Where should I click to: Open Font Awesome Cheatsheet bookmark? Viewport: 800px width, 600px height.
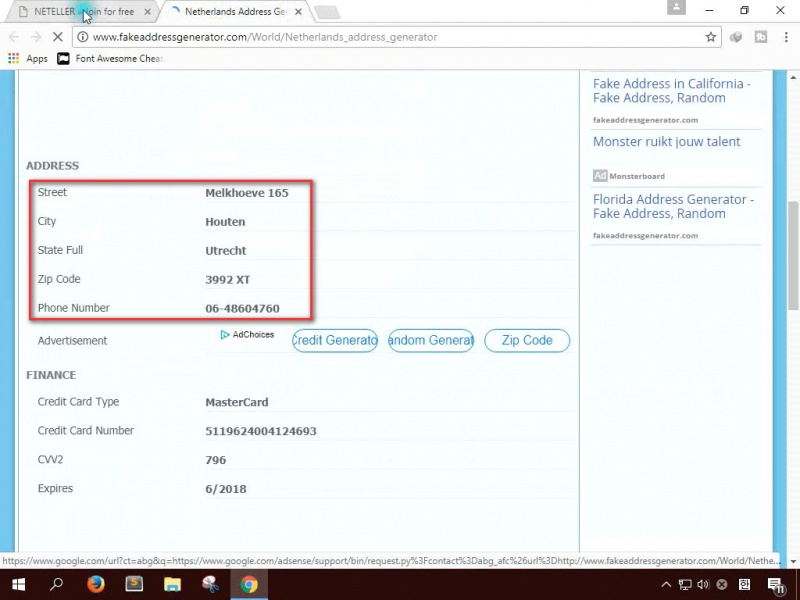point(110,59)
